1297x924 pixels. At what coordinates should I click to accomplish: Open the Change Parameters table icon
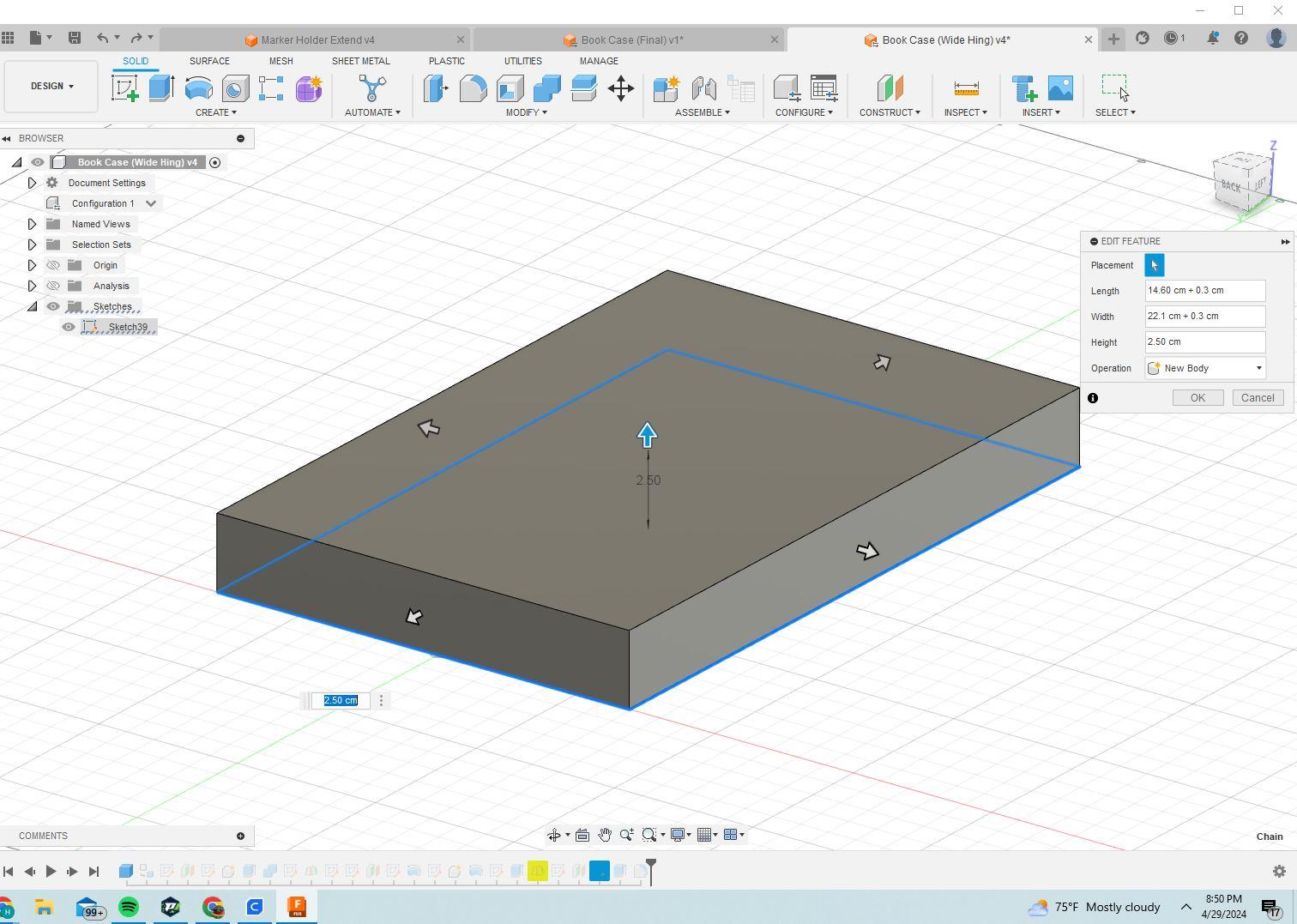coord(823,88)
